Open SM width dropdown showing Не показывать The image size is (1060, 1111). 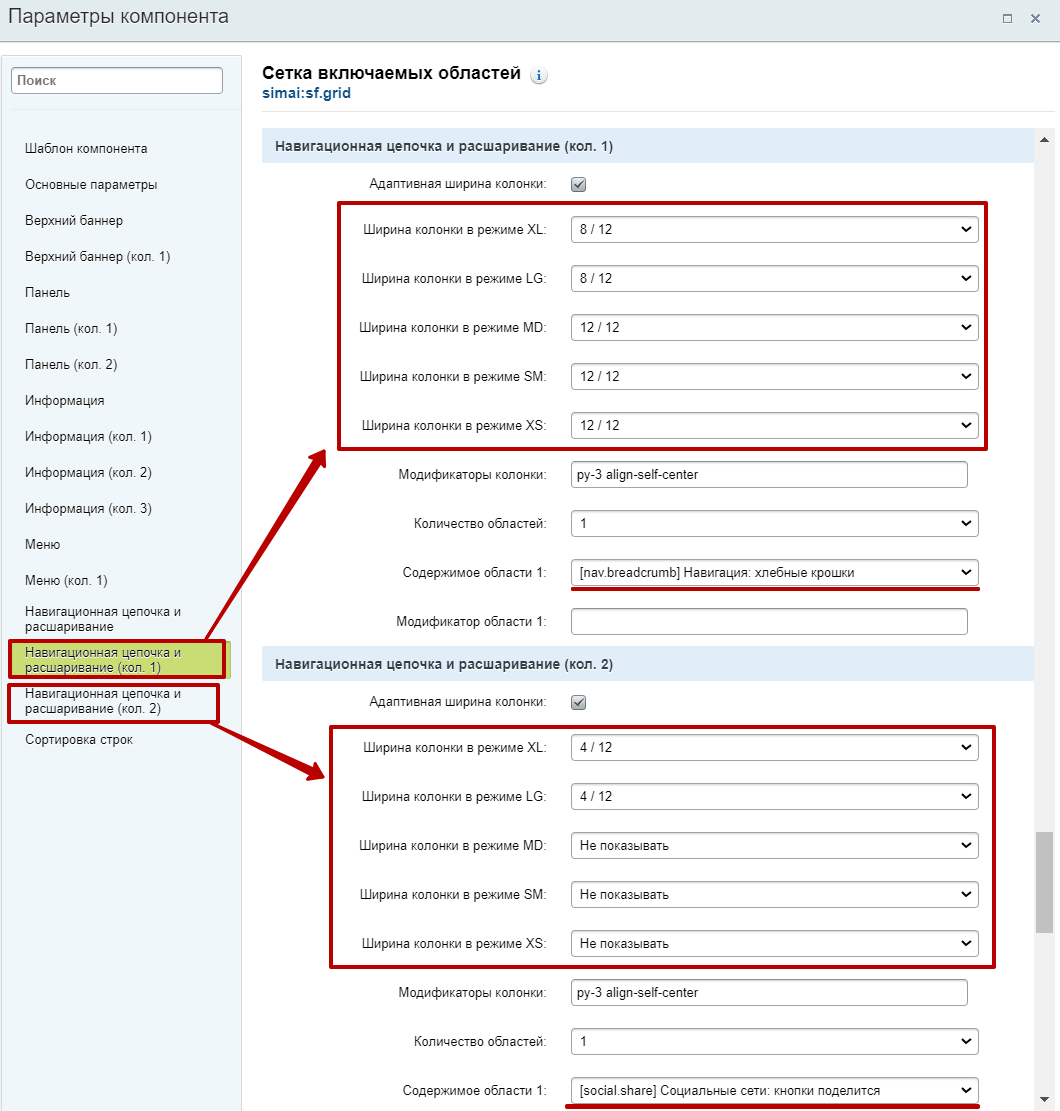[x=774, y=894]
